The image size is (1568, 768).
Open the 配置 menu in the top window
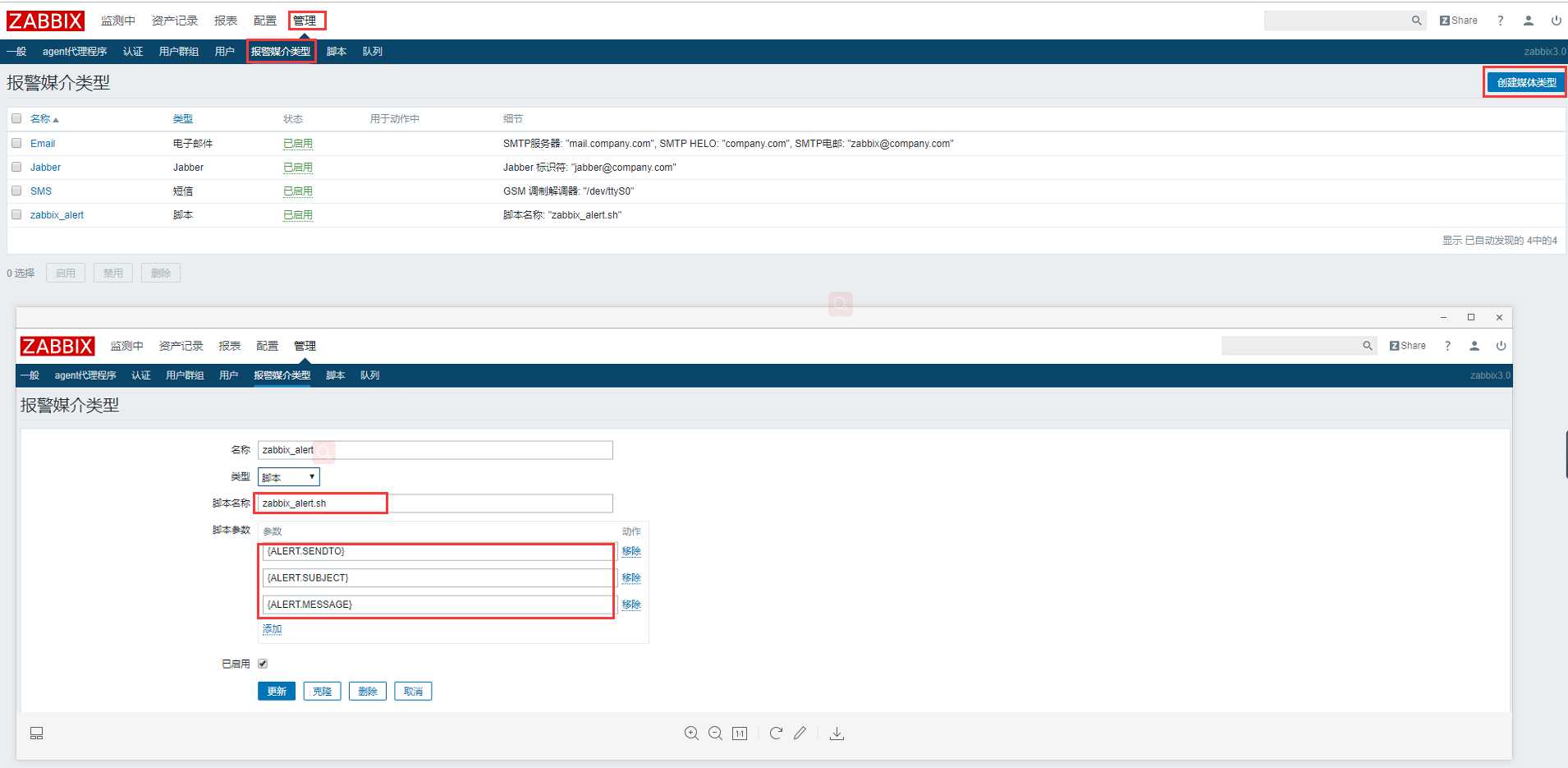click(x=265, y=21)
